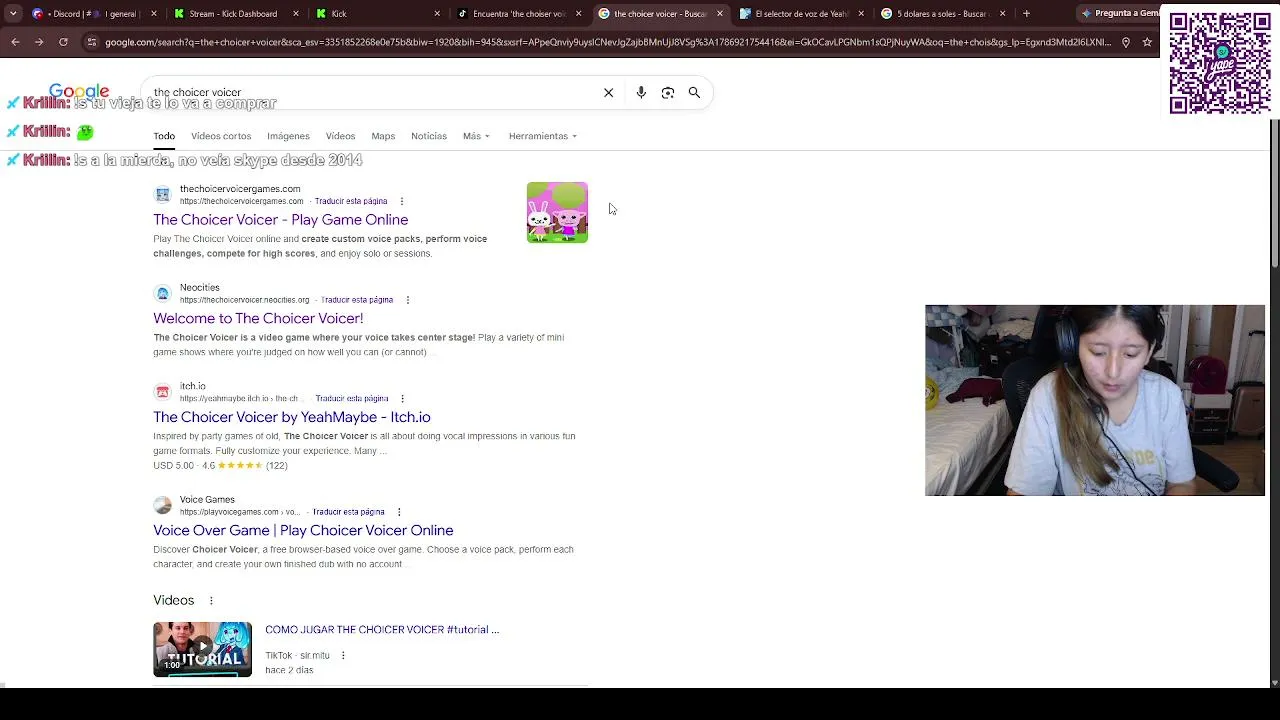Translate the itch.io result page
The width and height of the screenshot is (1280, 720).
tap(352, 399)
